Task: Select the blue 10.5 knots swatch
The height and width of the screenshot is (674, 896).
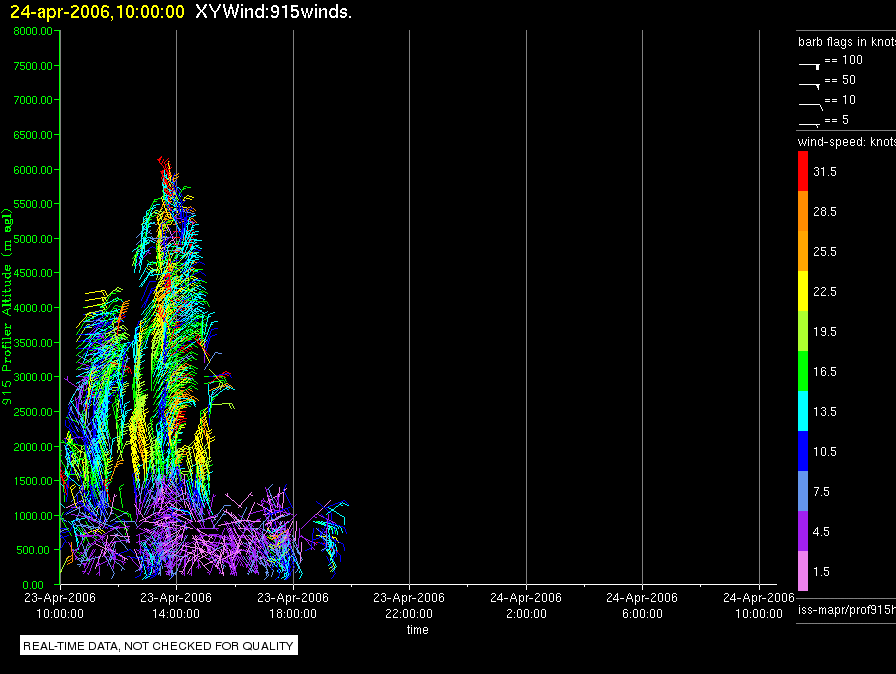Action: click(803, 451)
